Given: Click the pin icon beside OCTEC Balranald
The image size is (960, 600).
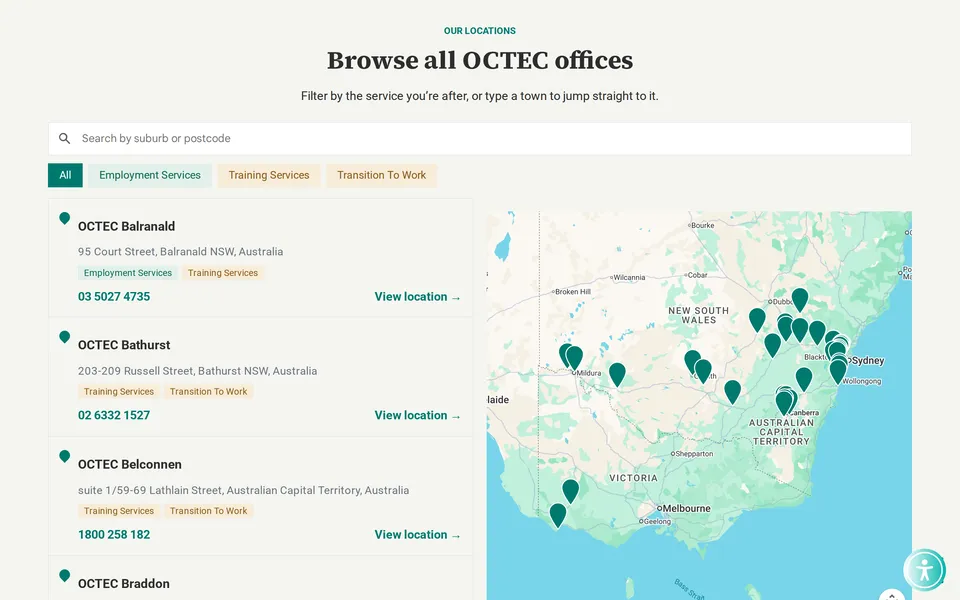Looking at the screenshot, I should pyautogui.click(x=64, y=219).
